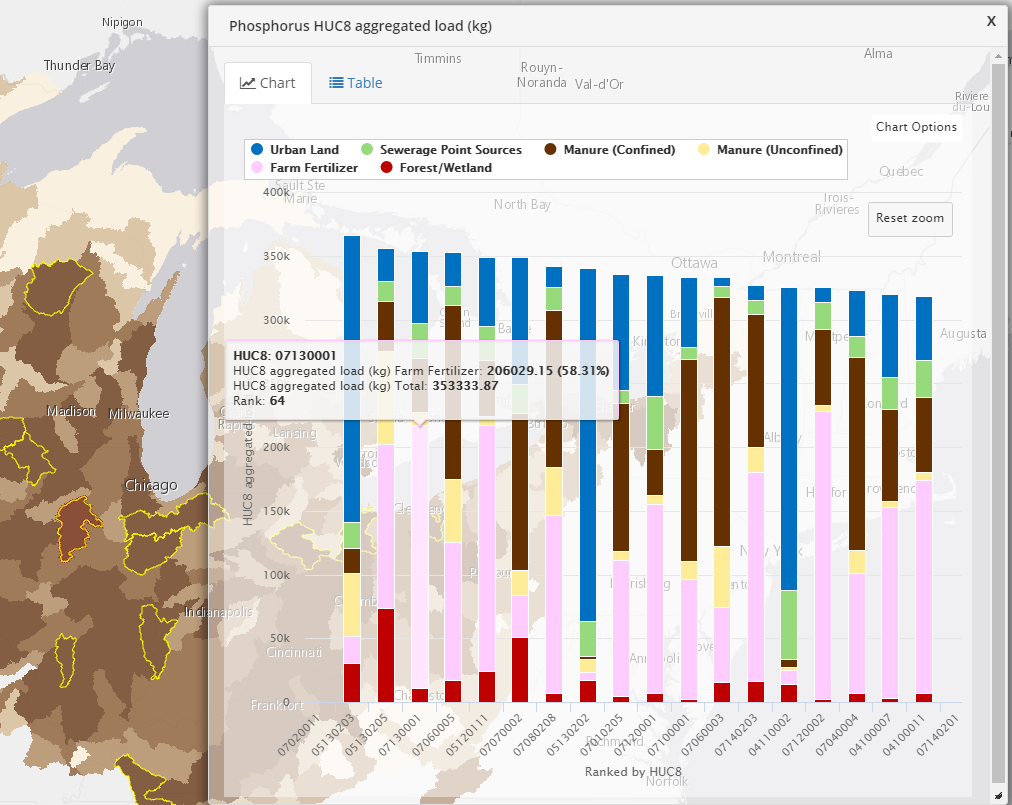
Task: Grab the dialog resize handle in the corner
Action: (999, 795)
